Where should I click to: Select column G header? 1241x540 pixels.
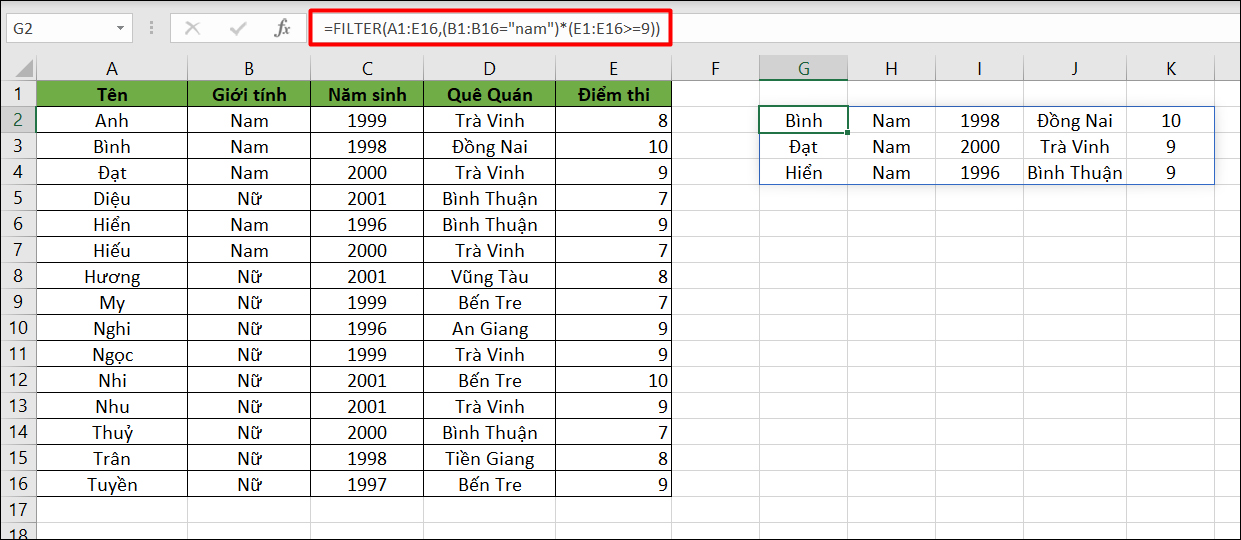click(803, 68)
